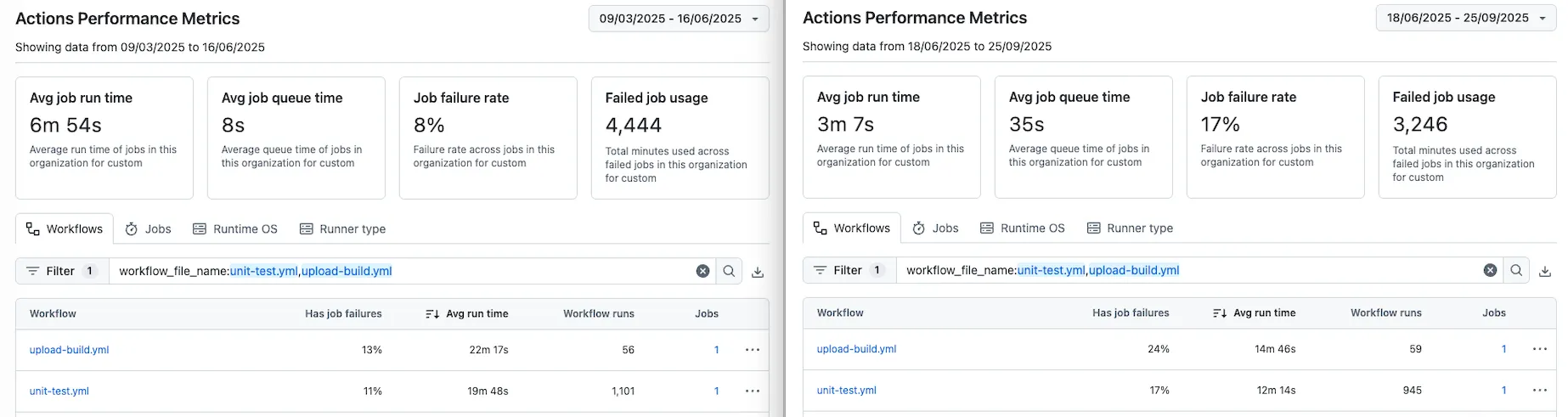Click the Workflows tab icon in the left panel

click(33, 229)
